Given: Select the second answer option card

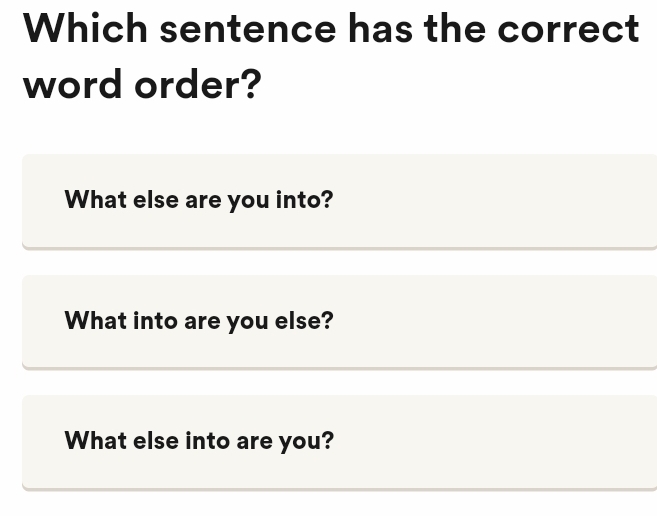Looking at the screenshot, I should pos(339,321).
